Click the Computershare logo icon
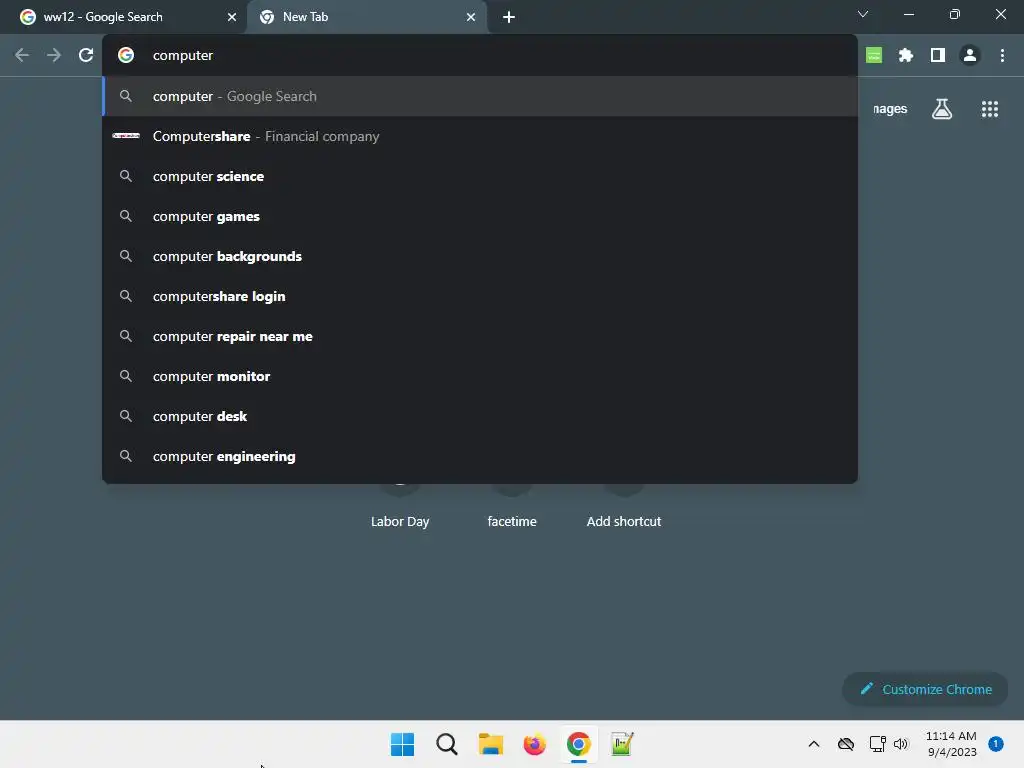The width and height of the screenshot is (1024, 768). coord(126,136)
